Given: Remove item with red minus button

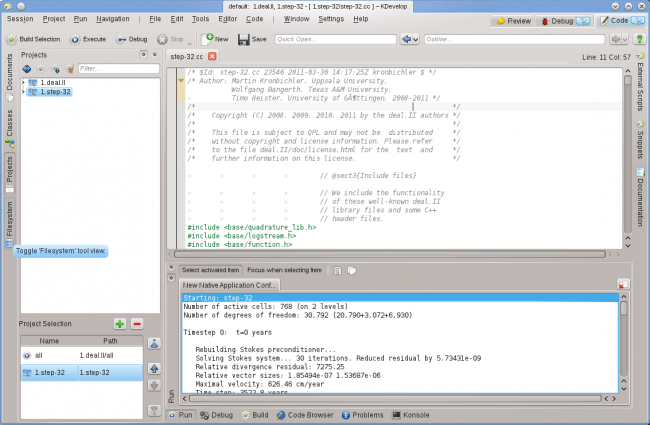Looking at the screenshot, I should (137, 324).
